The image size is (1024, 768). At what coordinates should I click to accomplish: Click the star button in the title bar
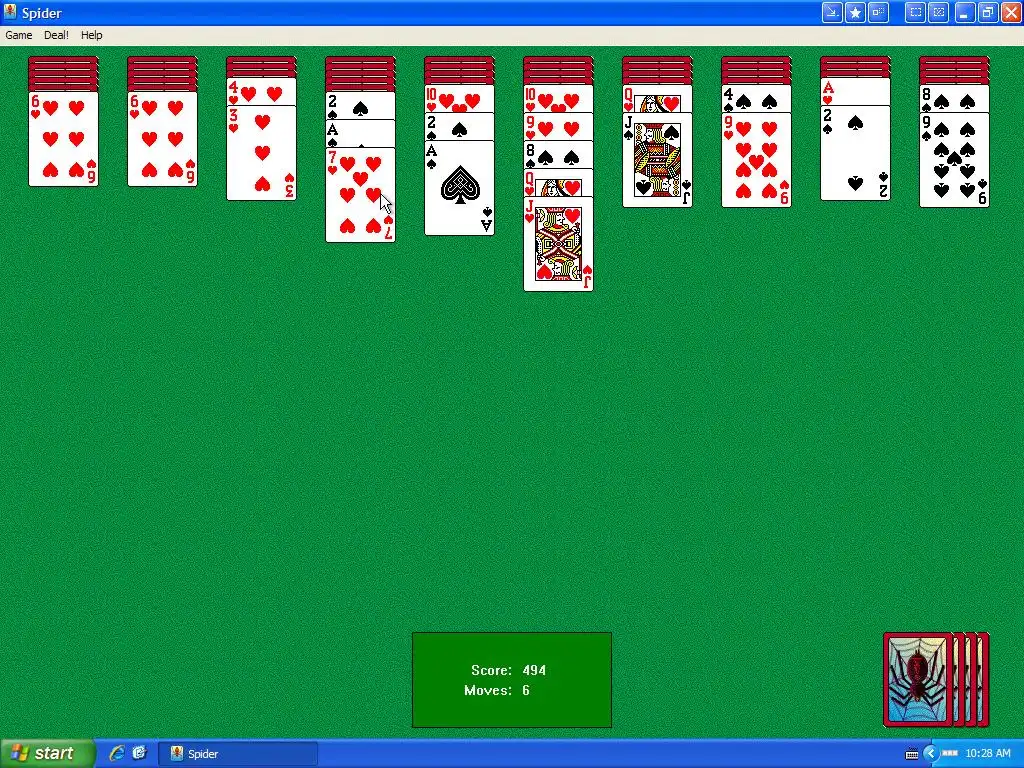click(856, 12)
